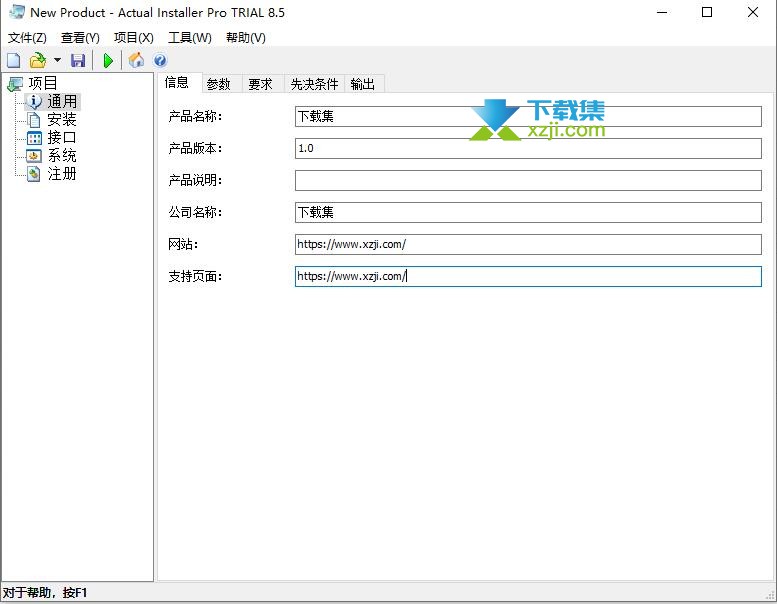Viewport: 777px width, 604px height.
Task: Click the blue Help question mark icon
Action: 160,60
